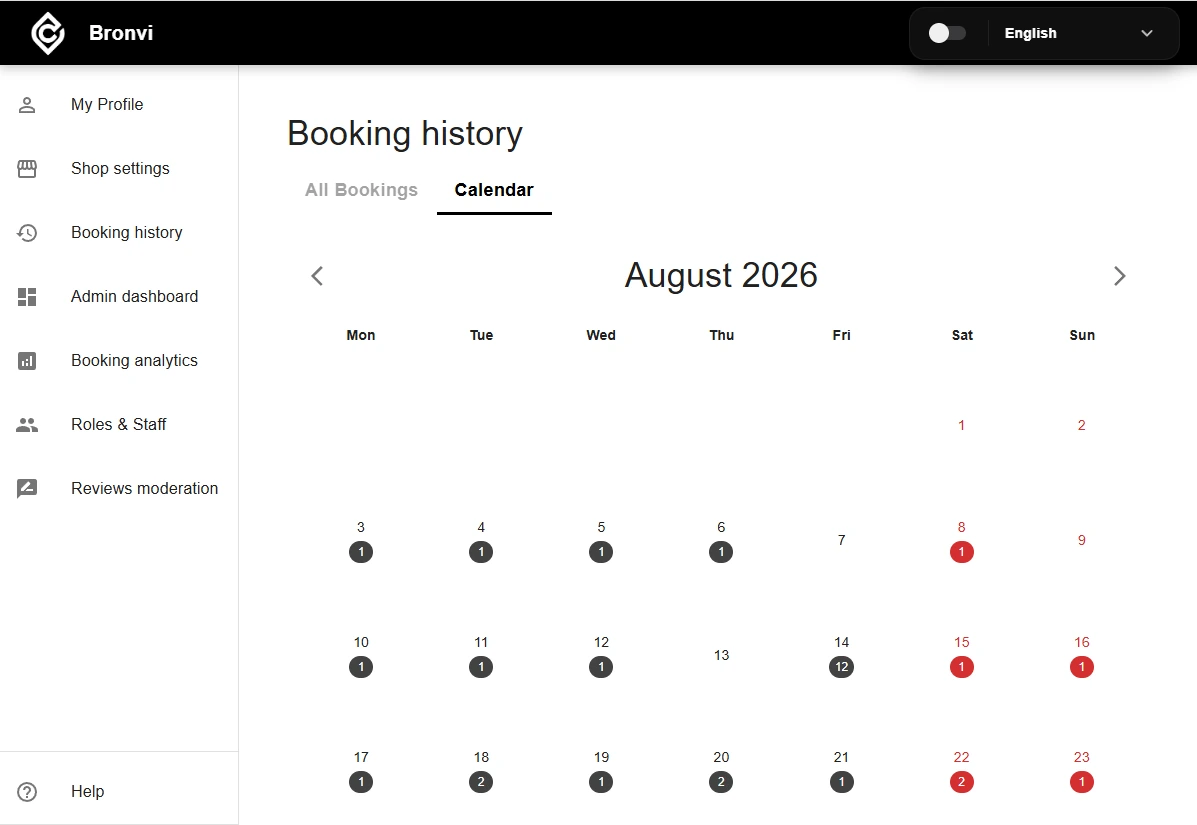
Task: Click the Admin dashboard grid icon
Action: [x=27, y=297]
